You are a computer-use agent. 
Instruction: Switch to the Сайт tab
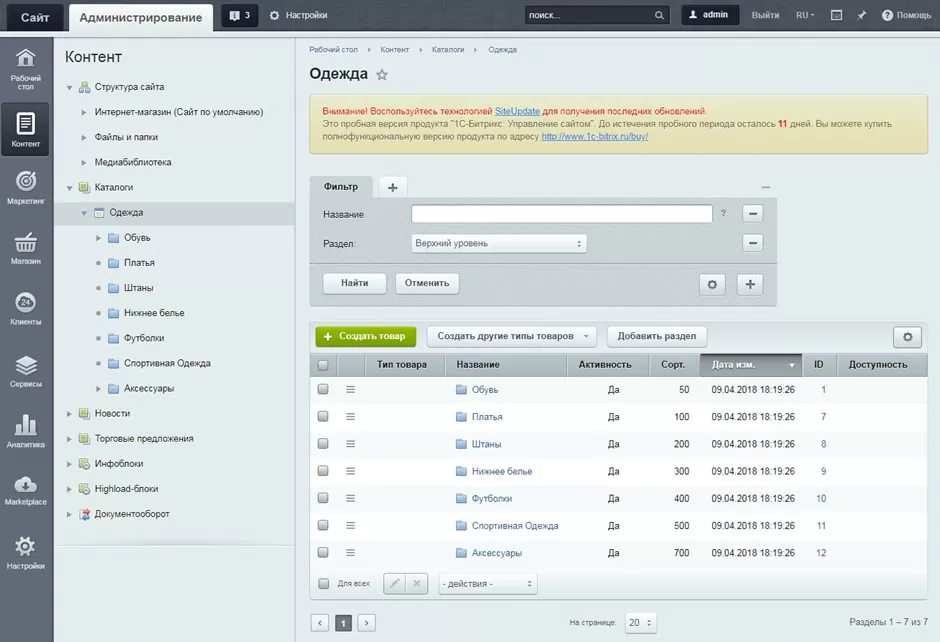34,16
